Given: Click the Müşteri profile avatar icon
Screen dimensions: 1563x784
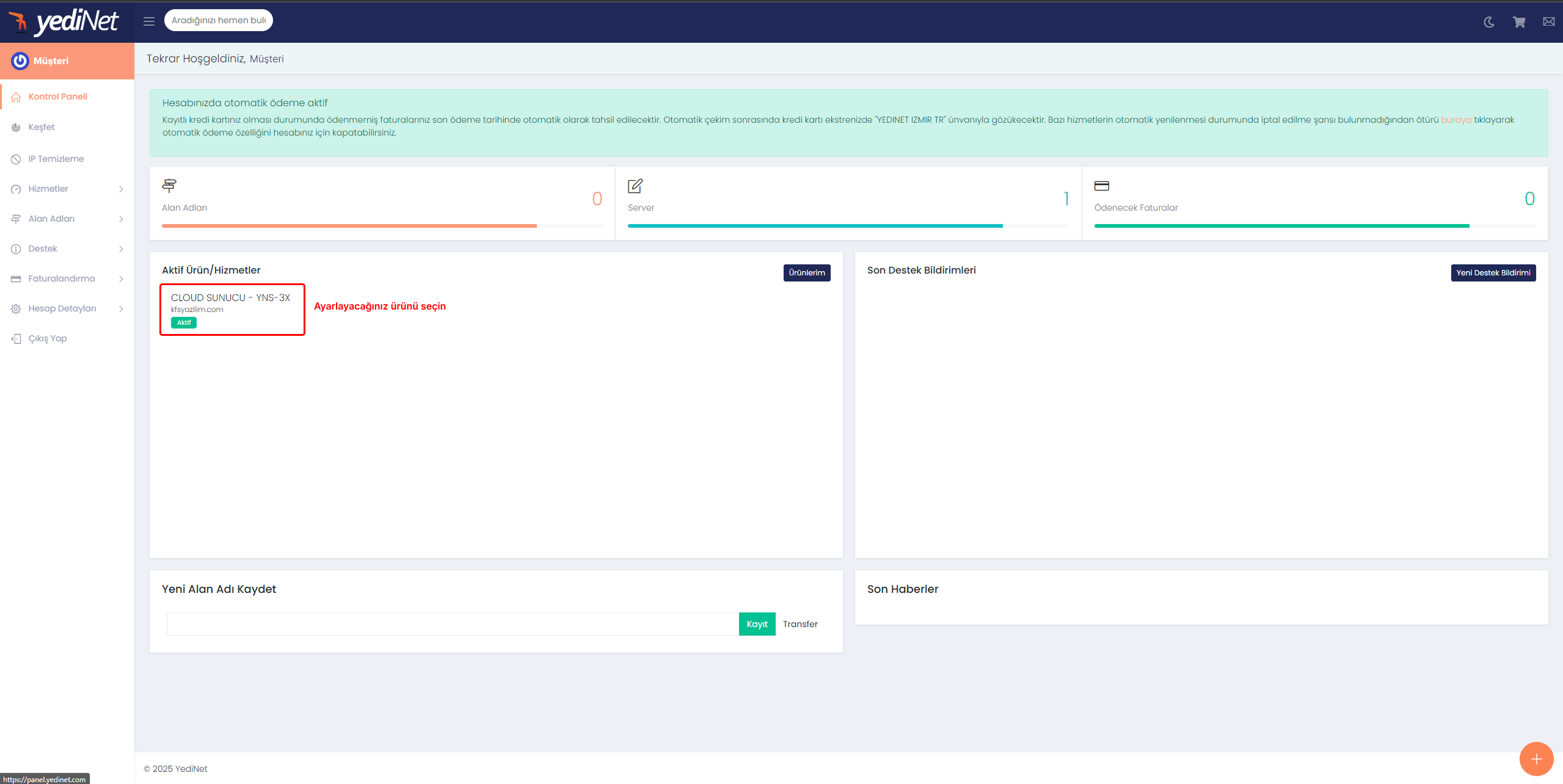Looking at the screenshot, I should 20,61.
